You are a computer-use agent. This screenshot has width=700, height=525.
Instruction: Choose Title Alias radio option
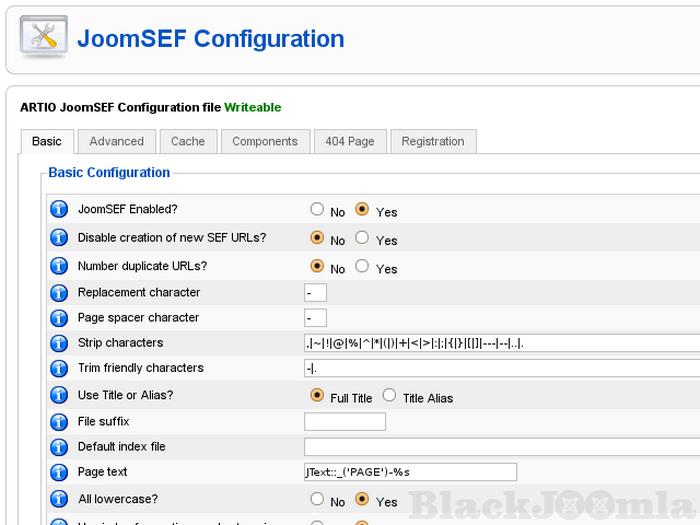point(389,396)
